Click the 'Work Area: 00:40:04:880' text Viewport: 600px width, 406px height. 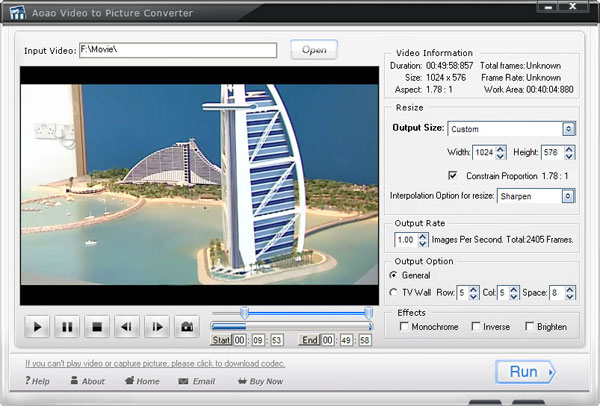click(x=528, y=90)
